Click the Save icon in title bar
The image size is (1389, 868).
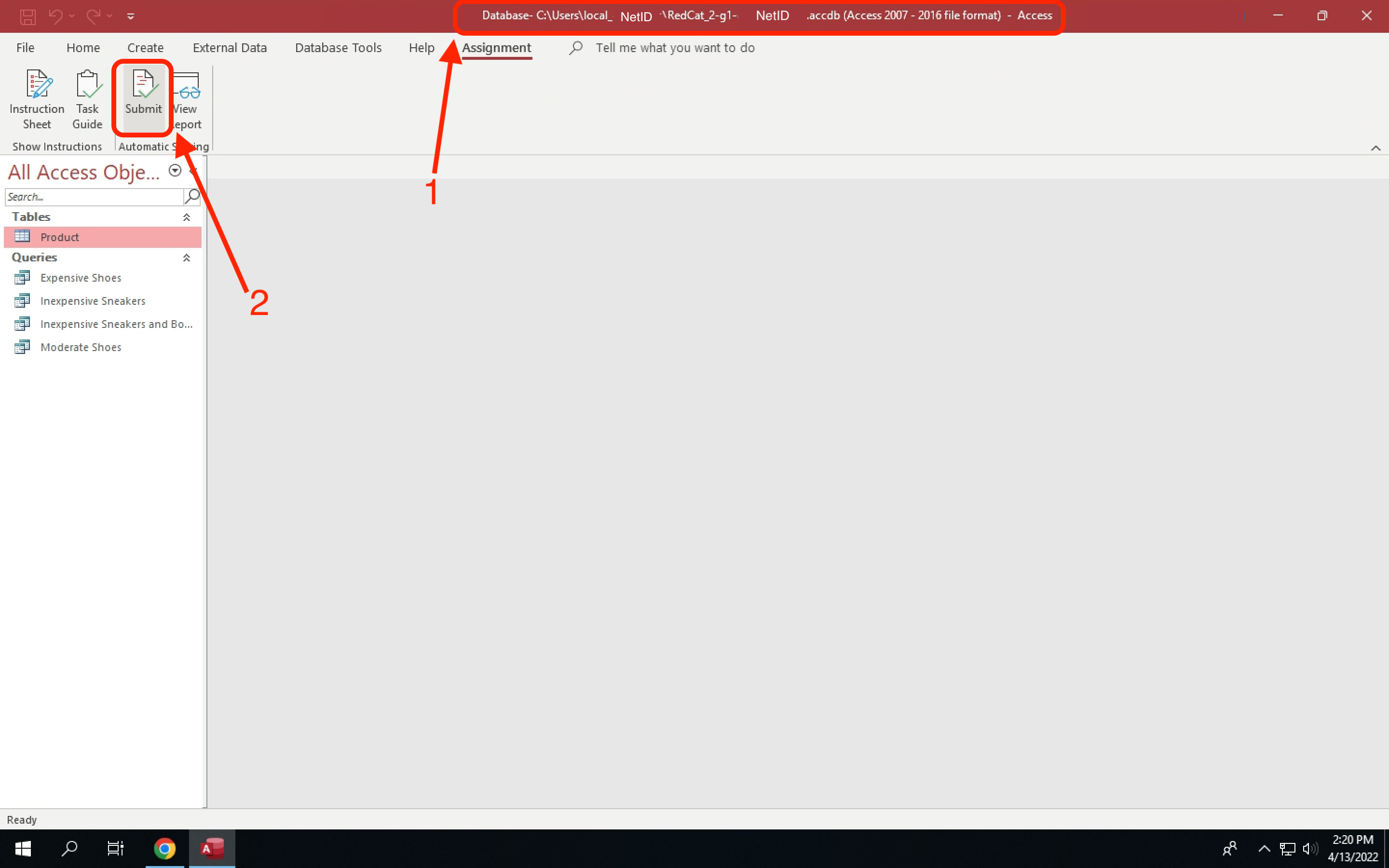(x=27, y=16)
